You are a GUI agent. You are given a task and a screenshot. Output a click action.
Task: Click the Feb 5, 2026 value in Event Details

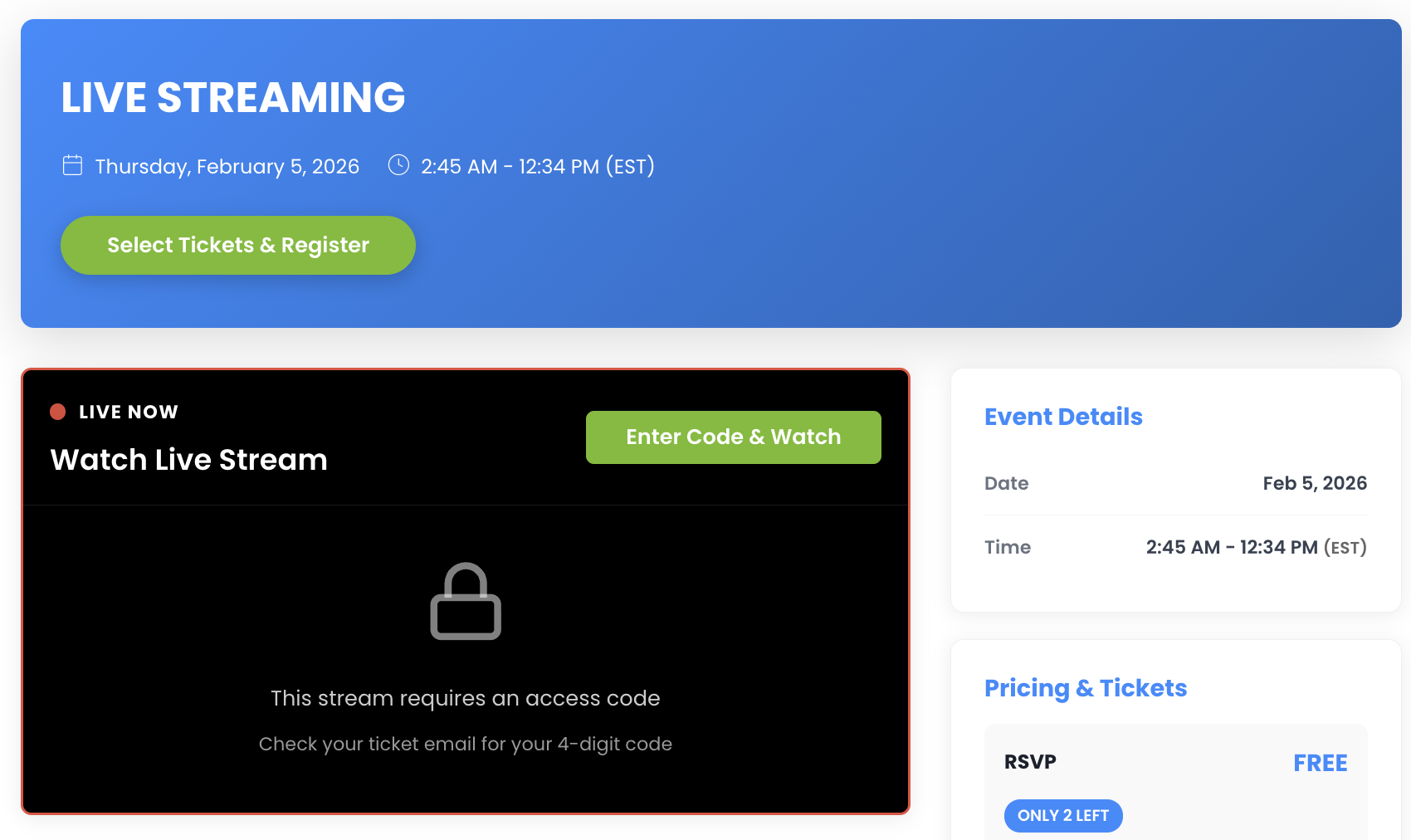point(1315,484)
